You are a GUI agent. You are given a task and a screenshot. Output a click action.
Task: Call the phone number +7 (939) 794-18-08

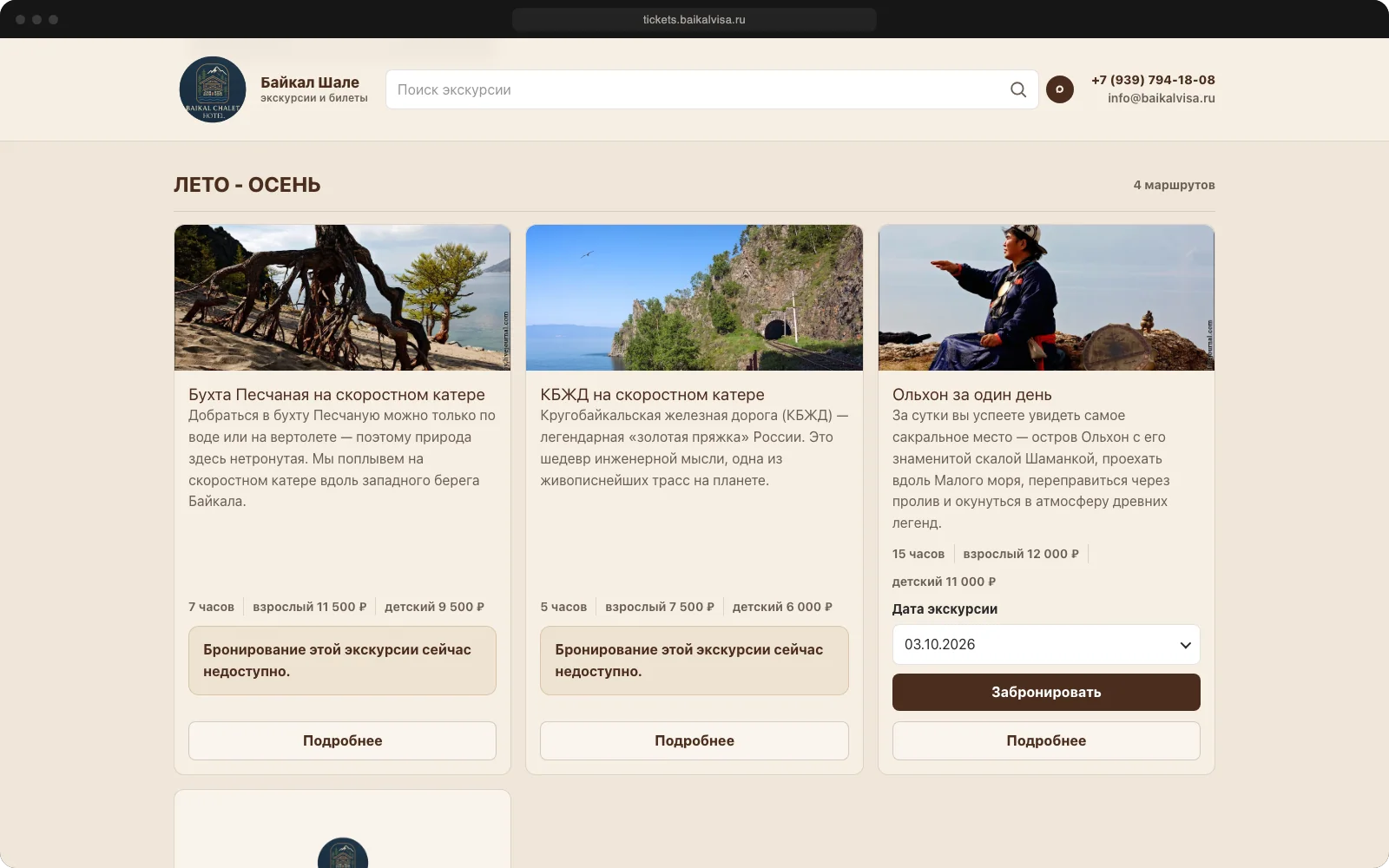point(1153,80)
